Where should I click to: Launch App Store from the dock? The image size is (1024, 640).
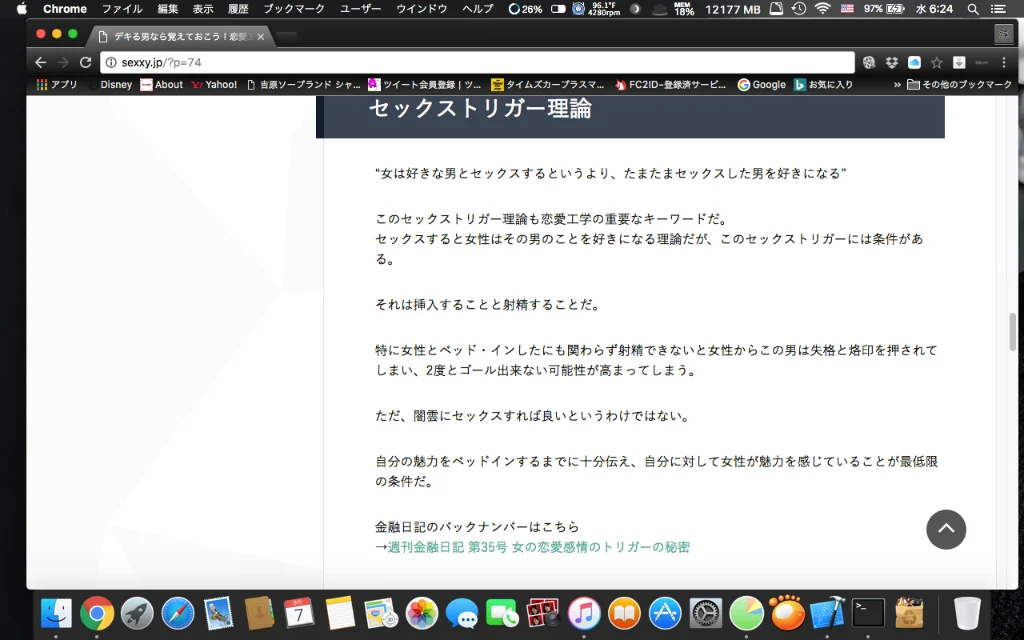pyautogui.click(x=665, y=612)
